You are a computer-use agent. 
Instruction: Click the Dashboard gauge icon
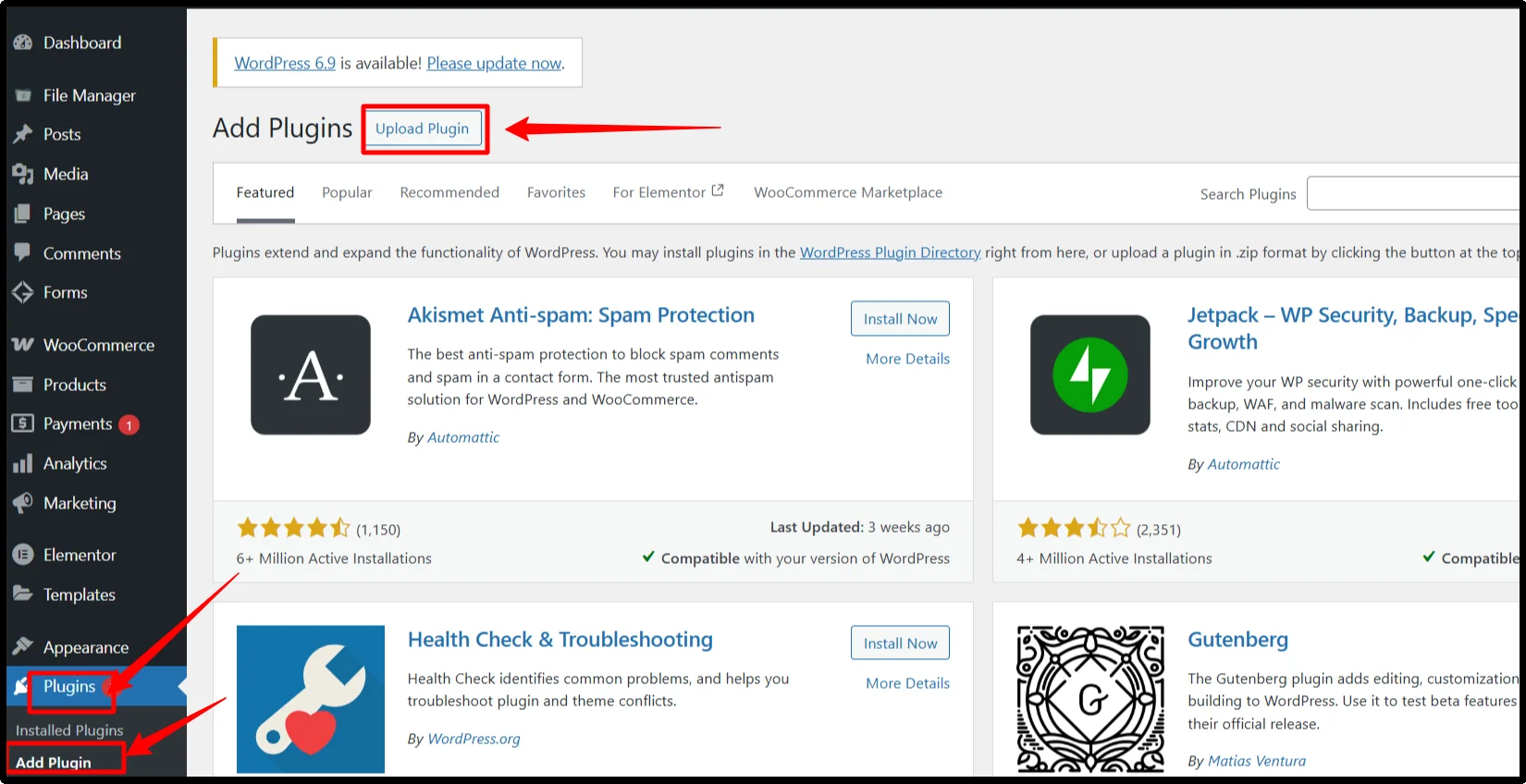[22, 43]
